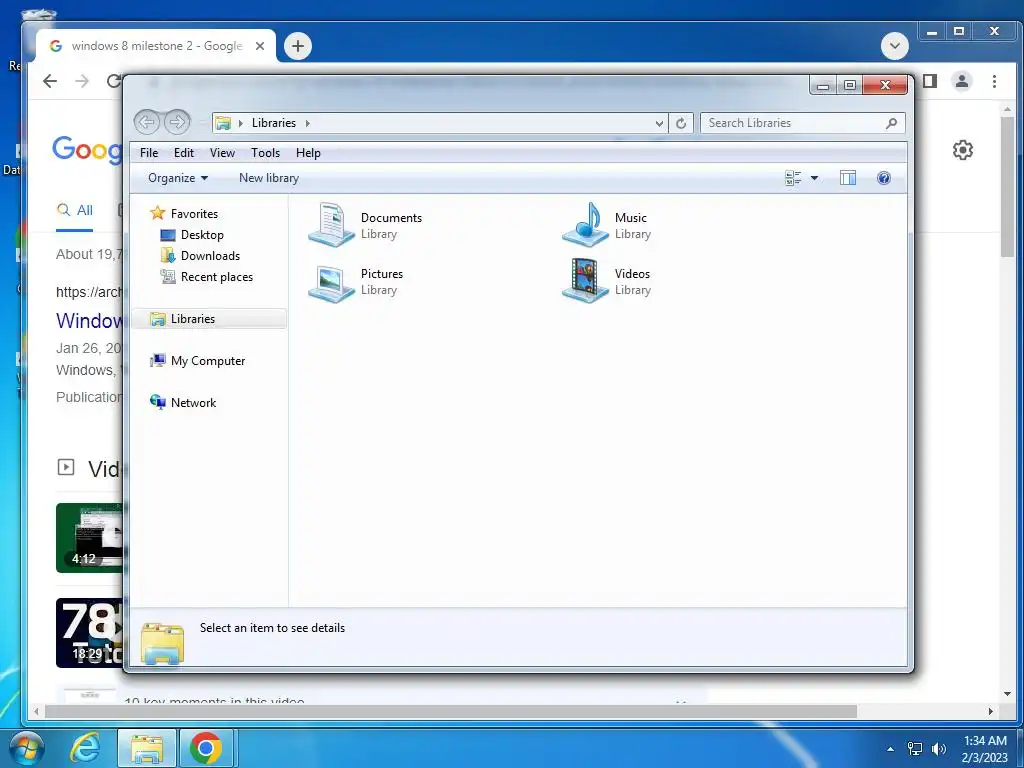Click Chrome back arrow
This screenshot has height=768, width=1024.
pyautogui.click(x=50, y=81)
